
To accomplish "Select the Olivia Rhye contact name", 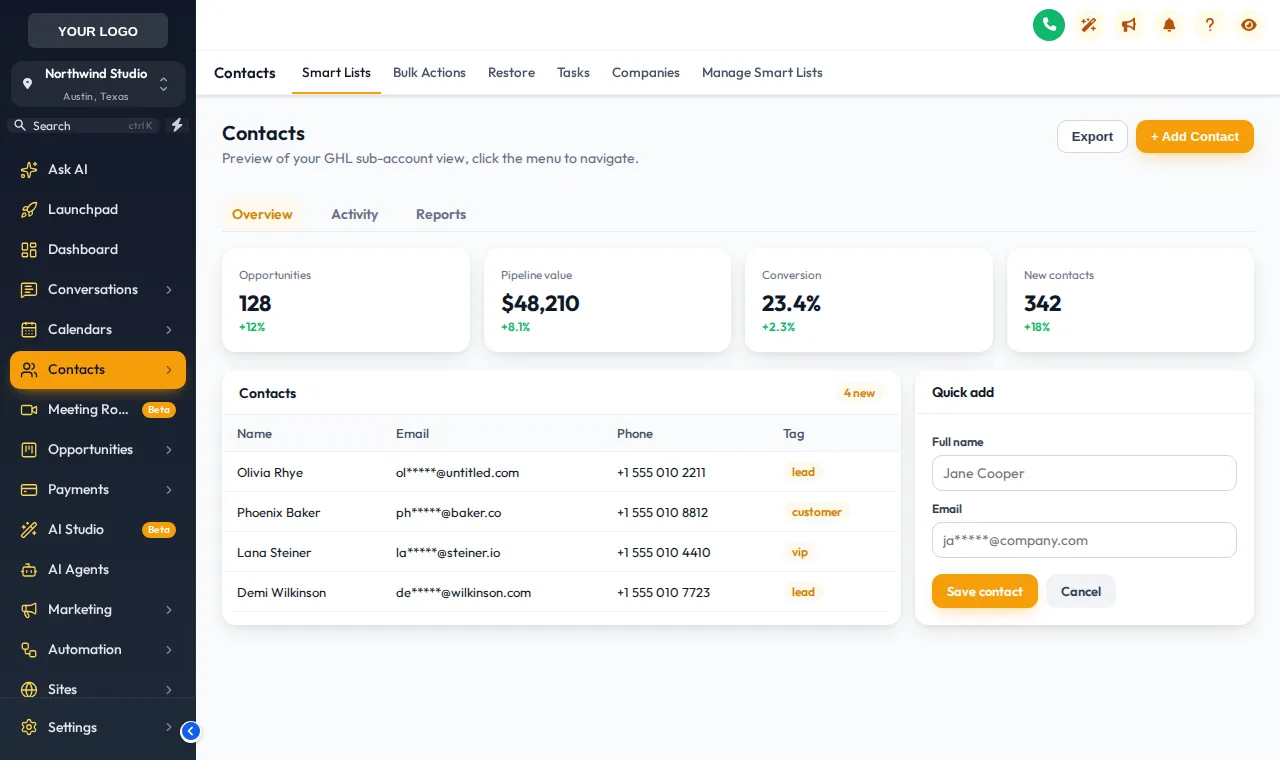I will click(270, 472).
